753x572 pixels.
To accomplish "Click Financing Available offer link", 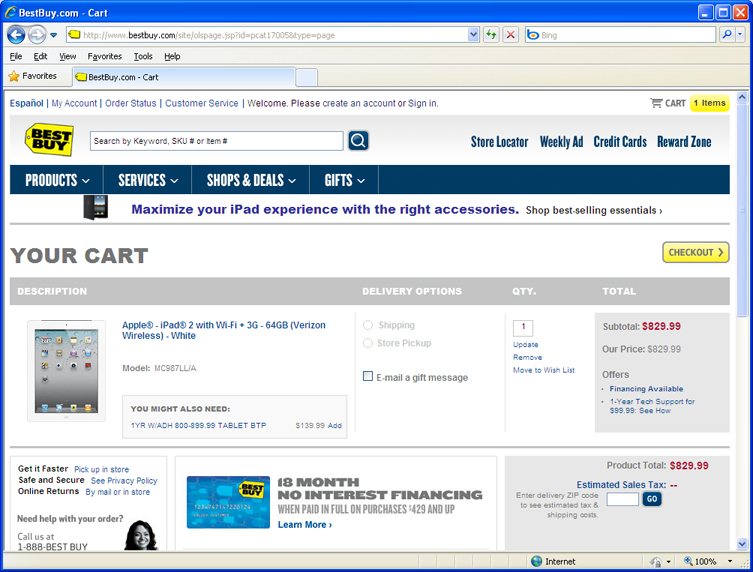I will click(646, 389).
